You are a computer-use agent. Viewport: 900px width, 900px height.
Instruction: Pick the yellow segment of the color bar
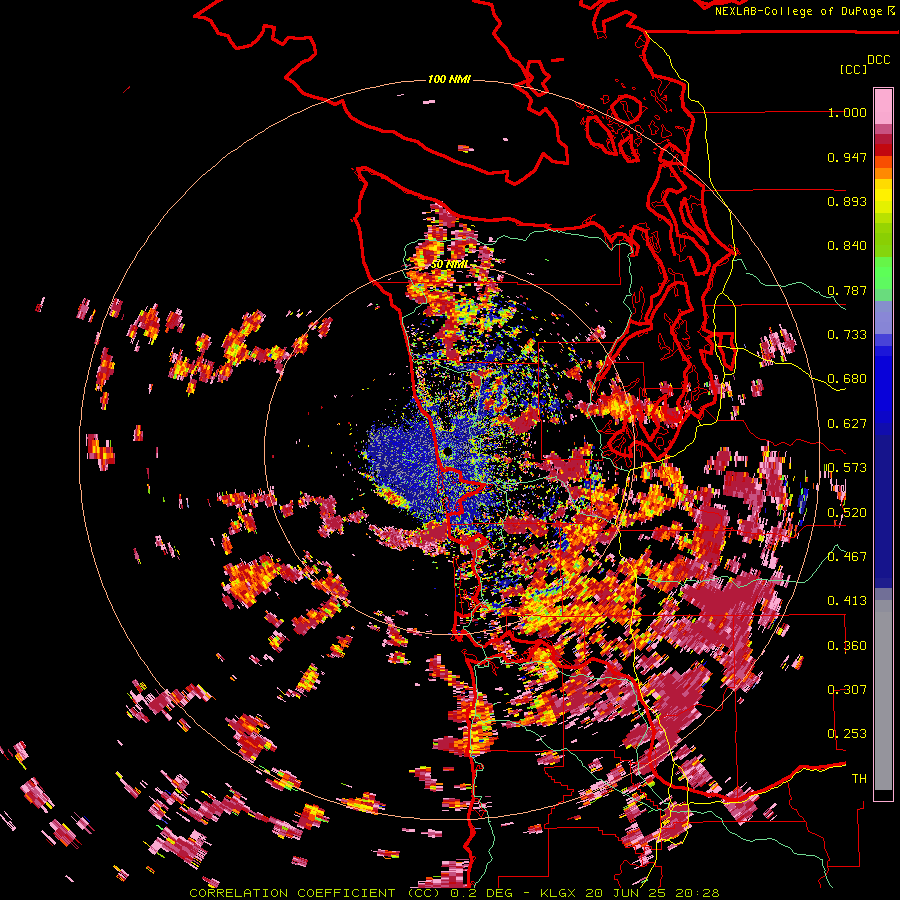883,196
